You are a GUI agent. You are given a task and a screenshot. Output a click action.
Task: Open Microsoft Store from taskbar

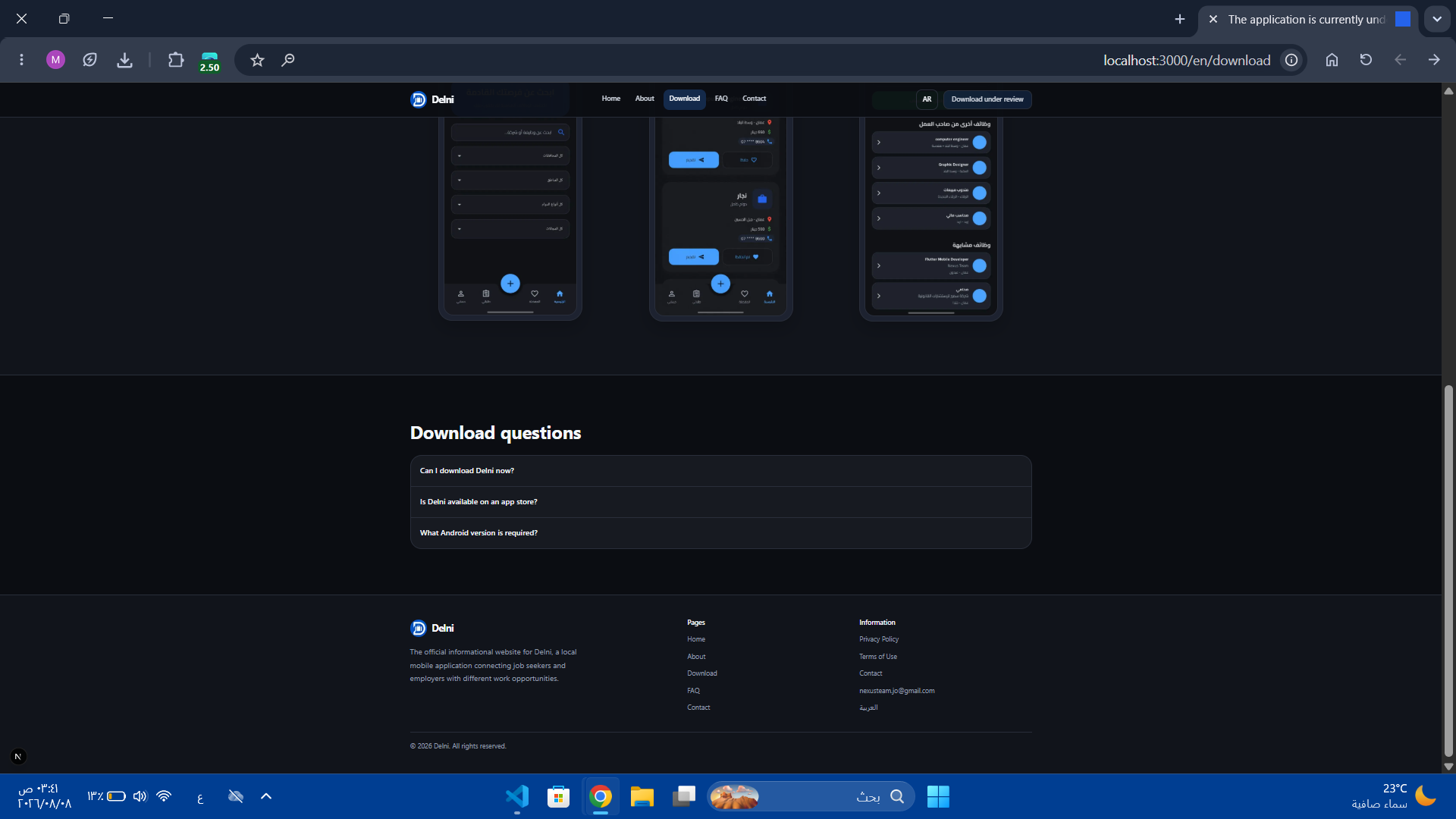point(559,796)
